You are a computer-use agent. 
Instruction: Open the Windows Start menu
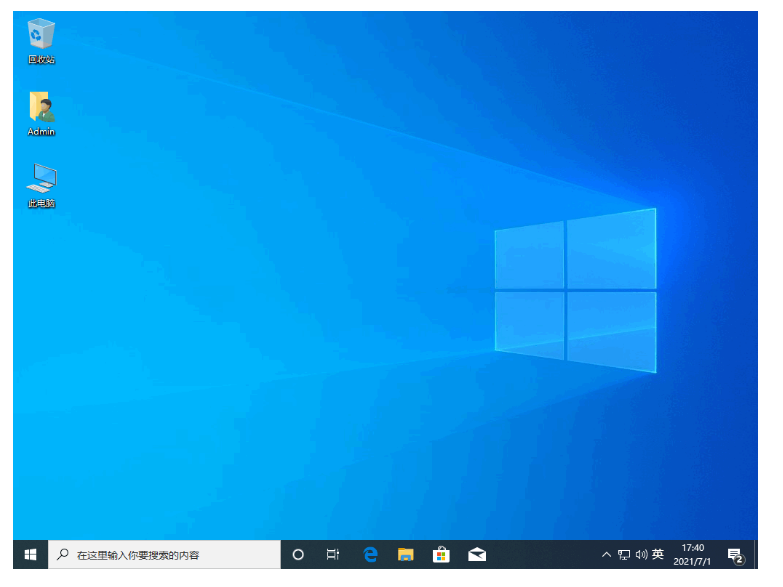pos(30,554)
